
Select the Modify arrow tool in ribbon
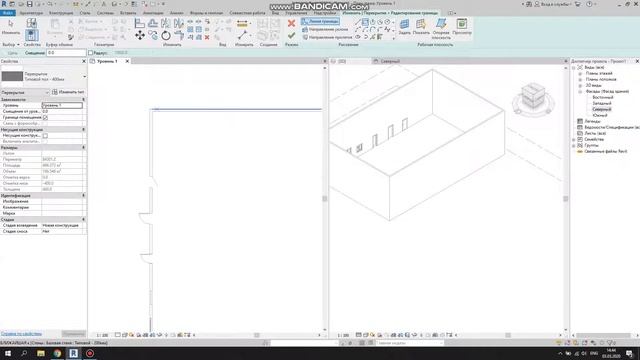[x=10, y=27]
